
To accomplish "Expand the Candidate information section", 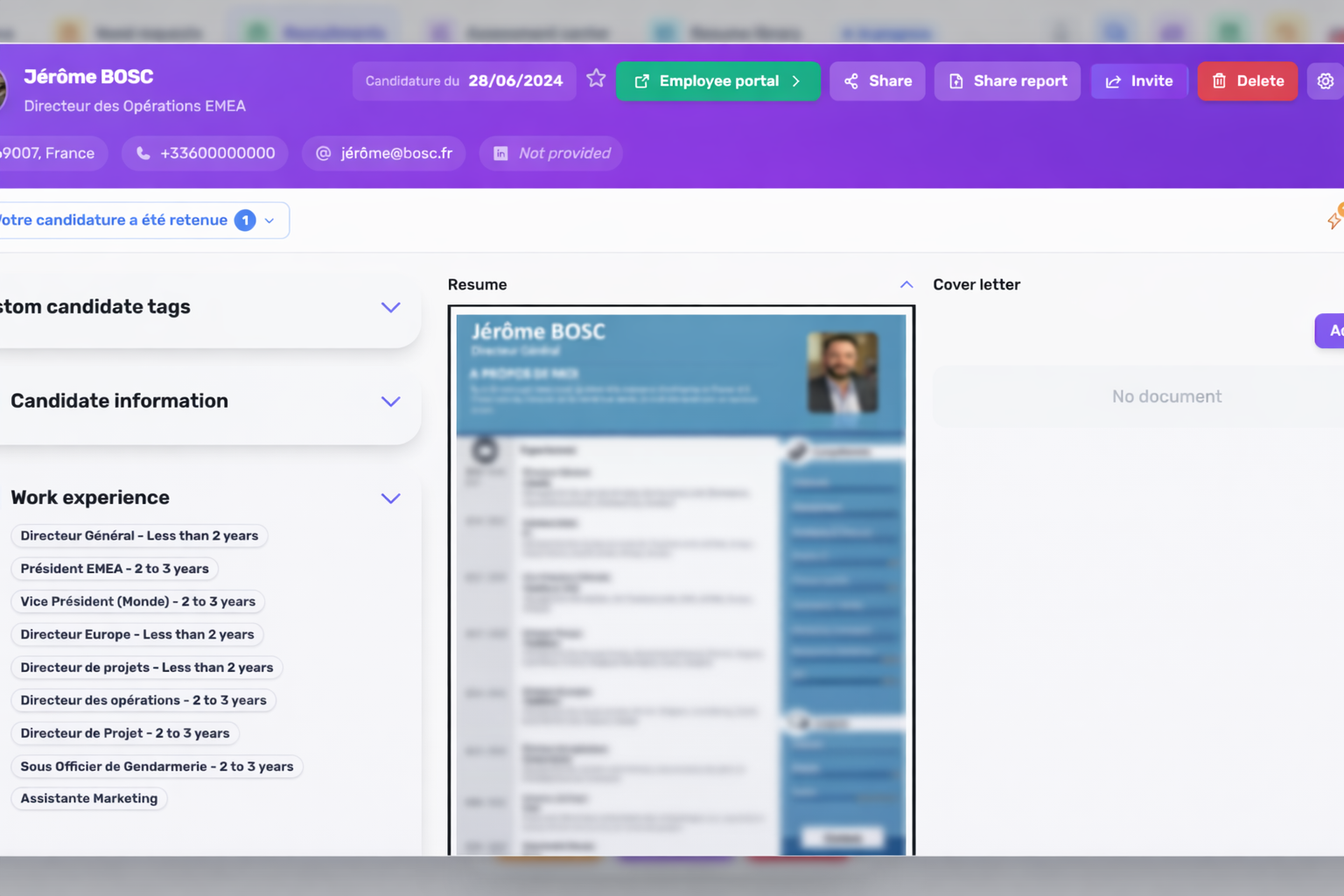I will 391,402.
